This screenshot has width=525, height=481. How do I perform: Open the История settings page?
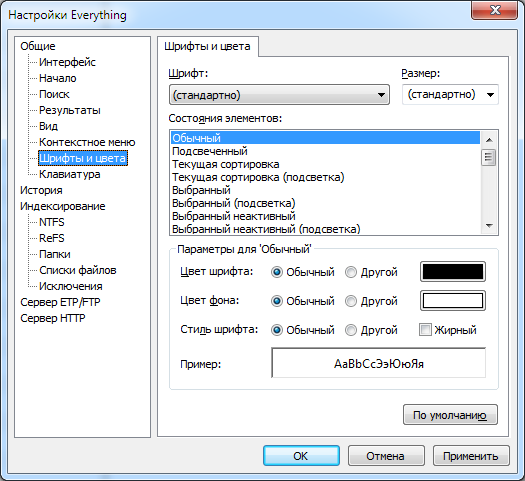41,190
